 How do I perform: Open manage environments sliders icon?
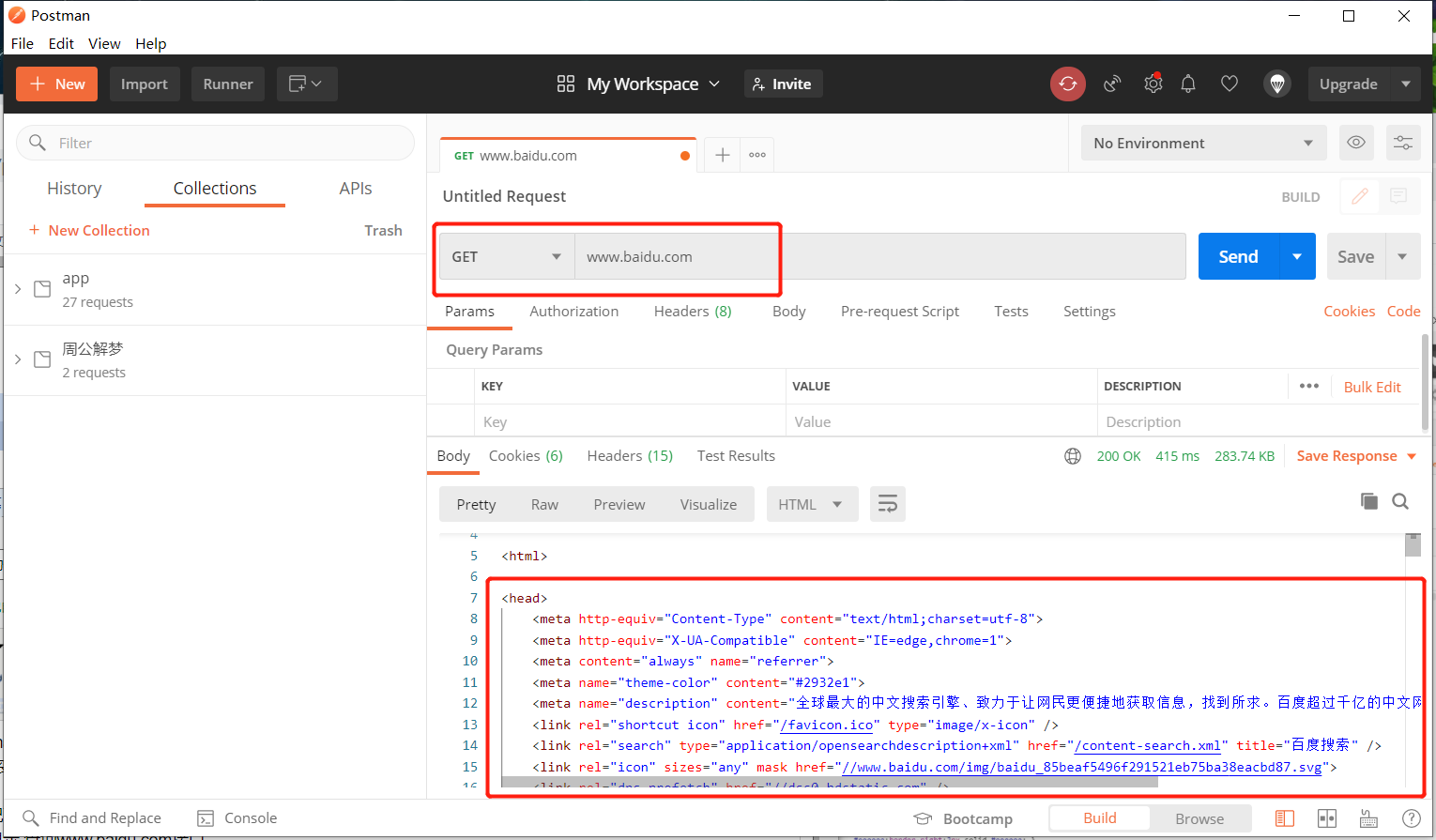click(x=1403, y=143)
